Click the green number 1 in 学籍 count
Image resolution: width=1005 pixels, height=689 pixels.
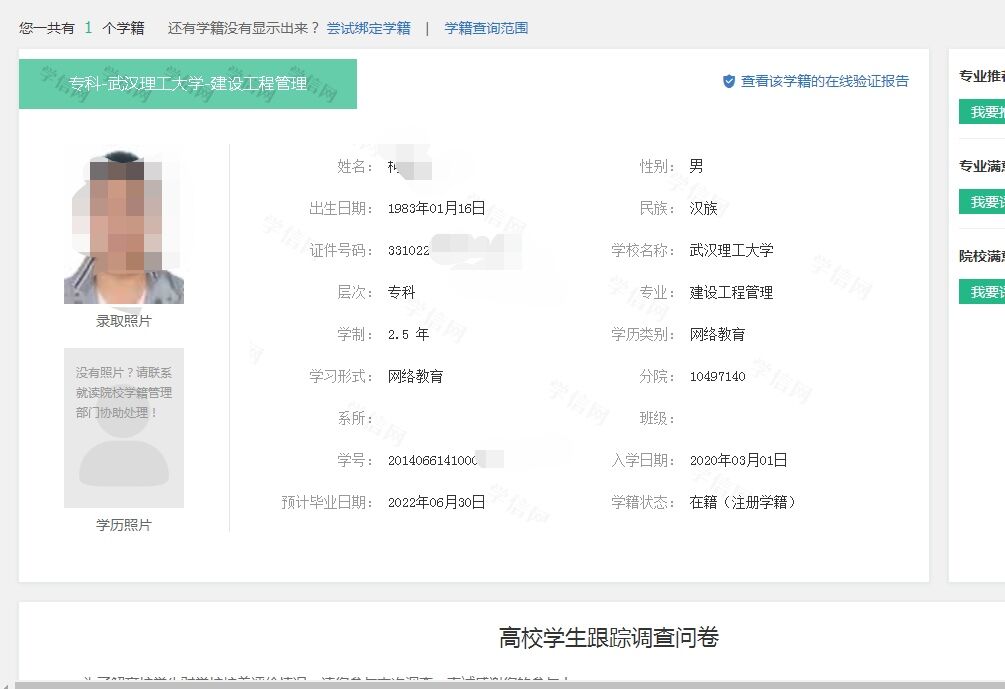[88, 28]
